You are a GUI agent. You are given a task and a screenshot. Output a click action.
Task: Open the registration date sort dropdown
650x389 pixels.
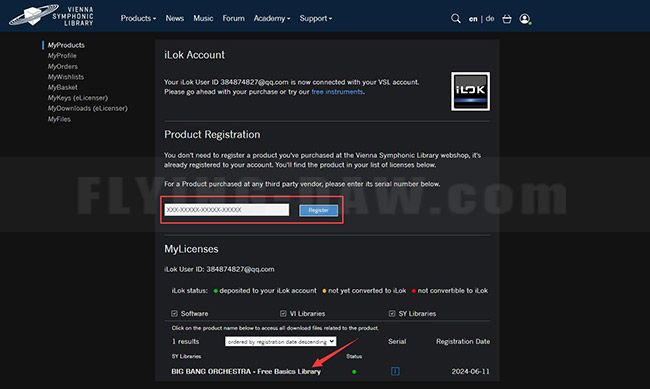click(281, 342)
